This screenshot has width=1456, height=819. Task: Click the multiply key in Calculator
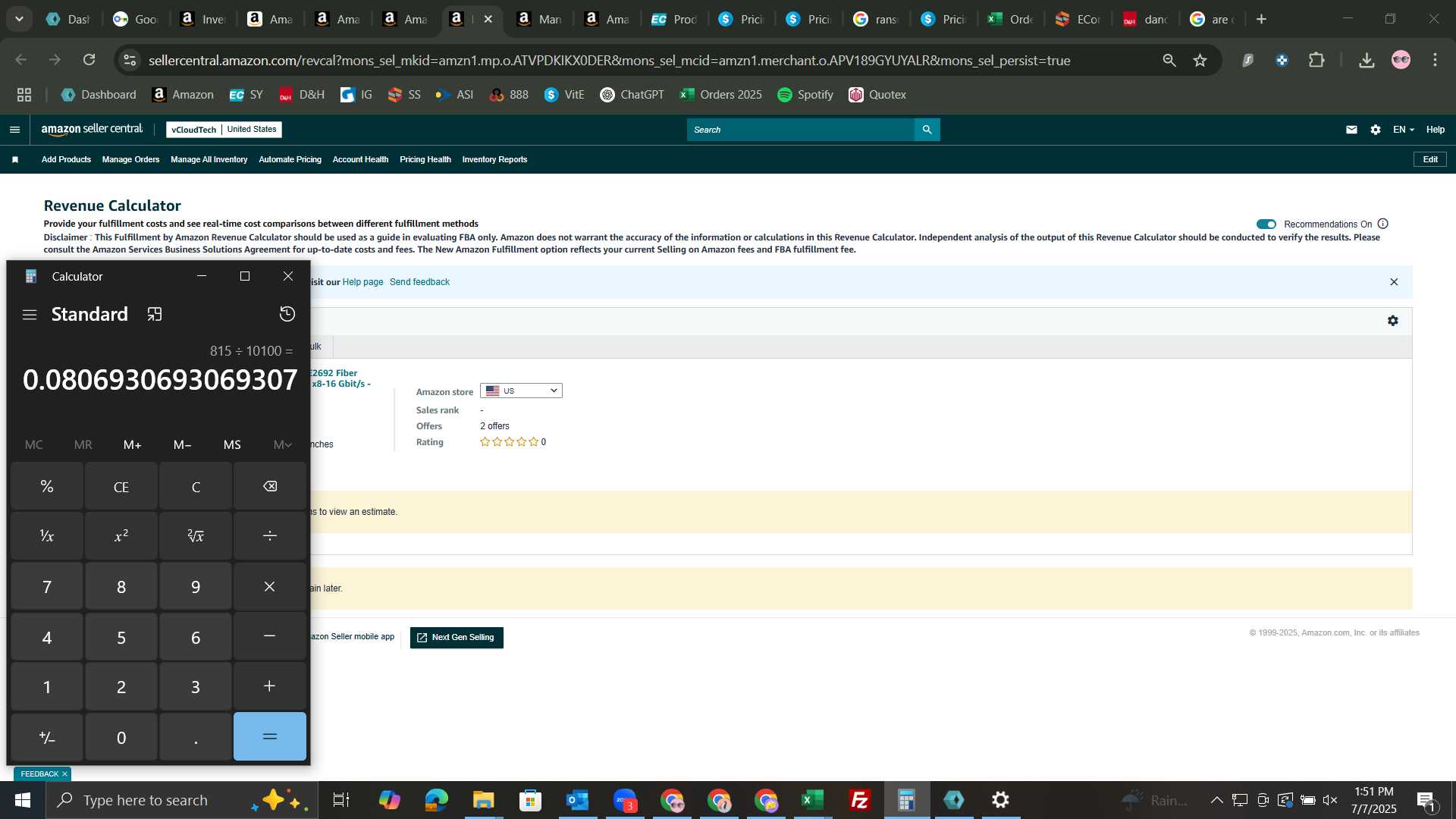270,586
